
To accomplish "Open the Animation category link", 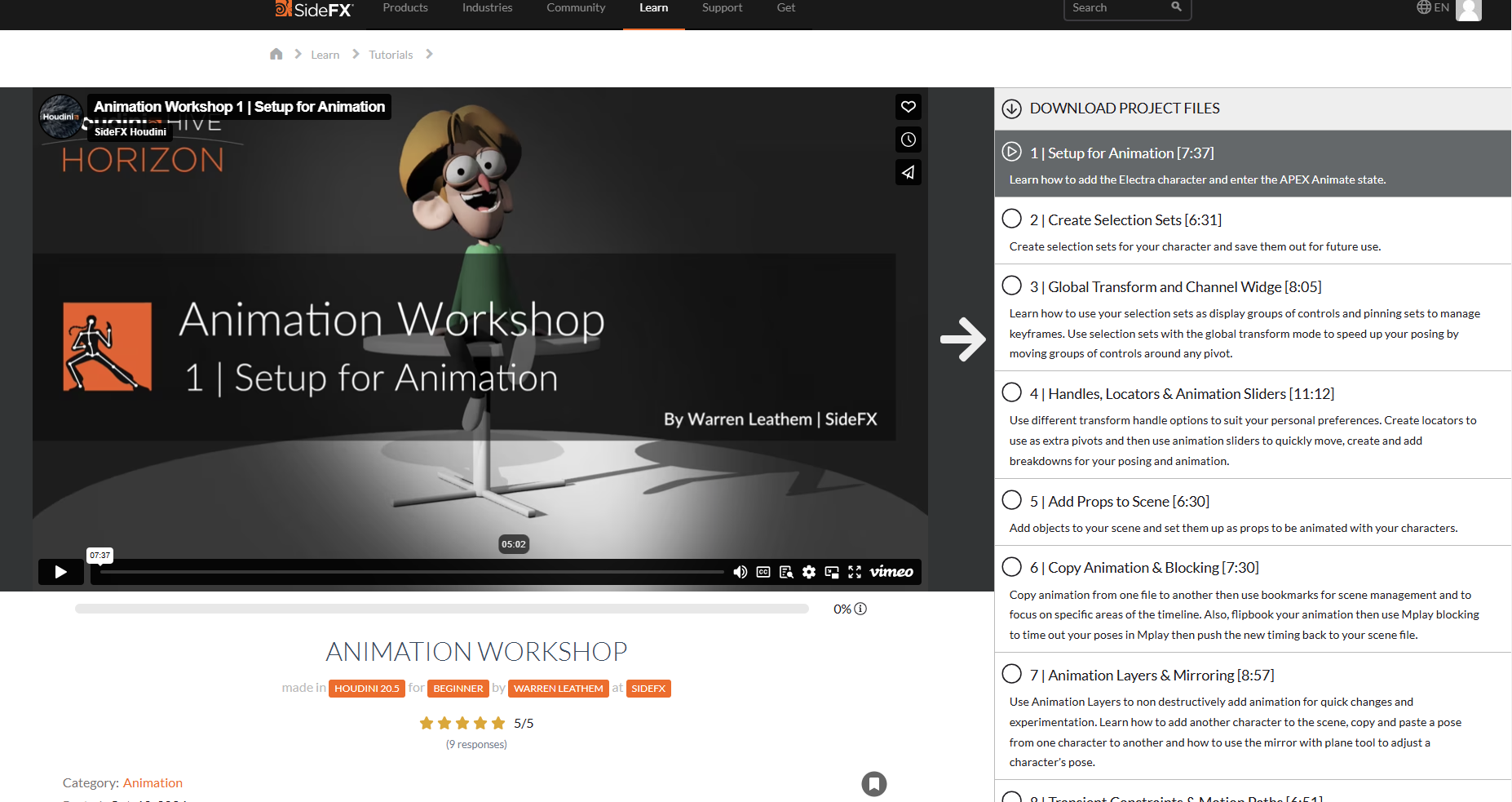I will click(153, 783).
